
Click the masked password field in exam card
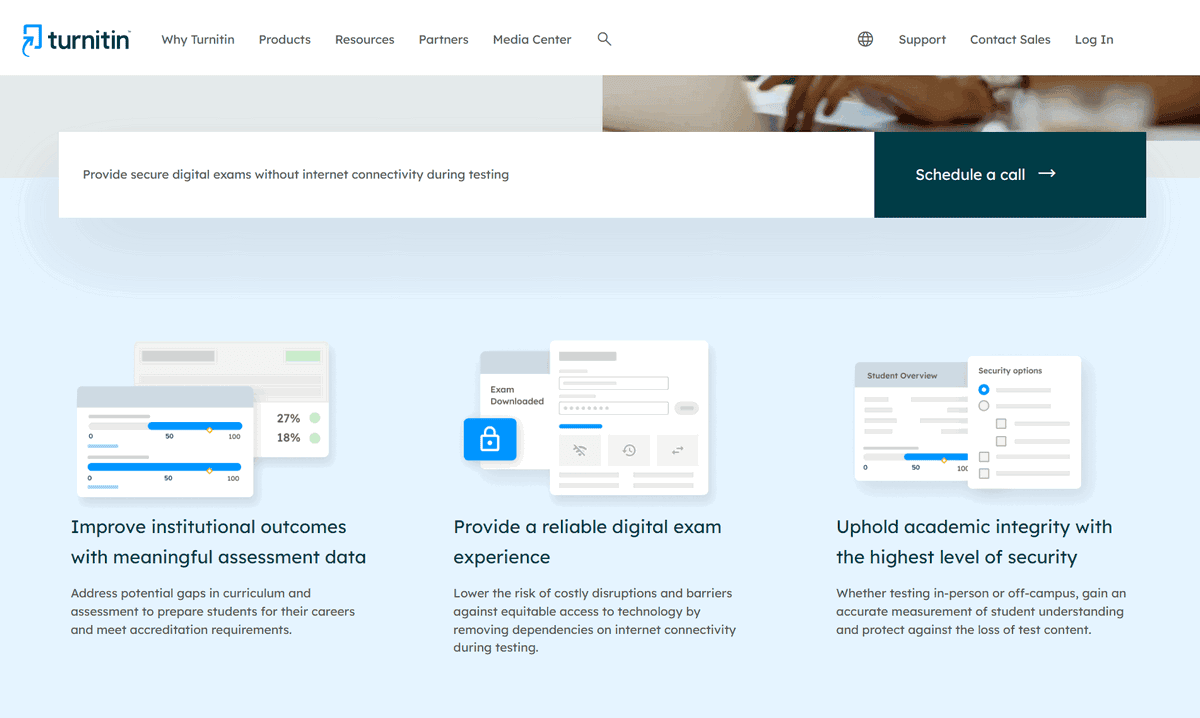coord(613,408)
